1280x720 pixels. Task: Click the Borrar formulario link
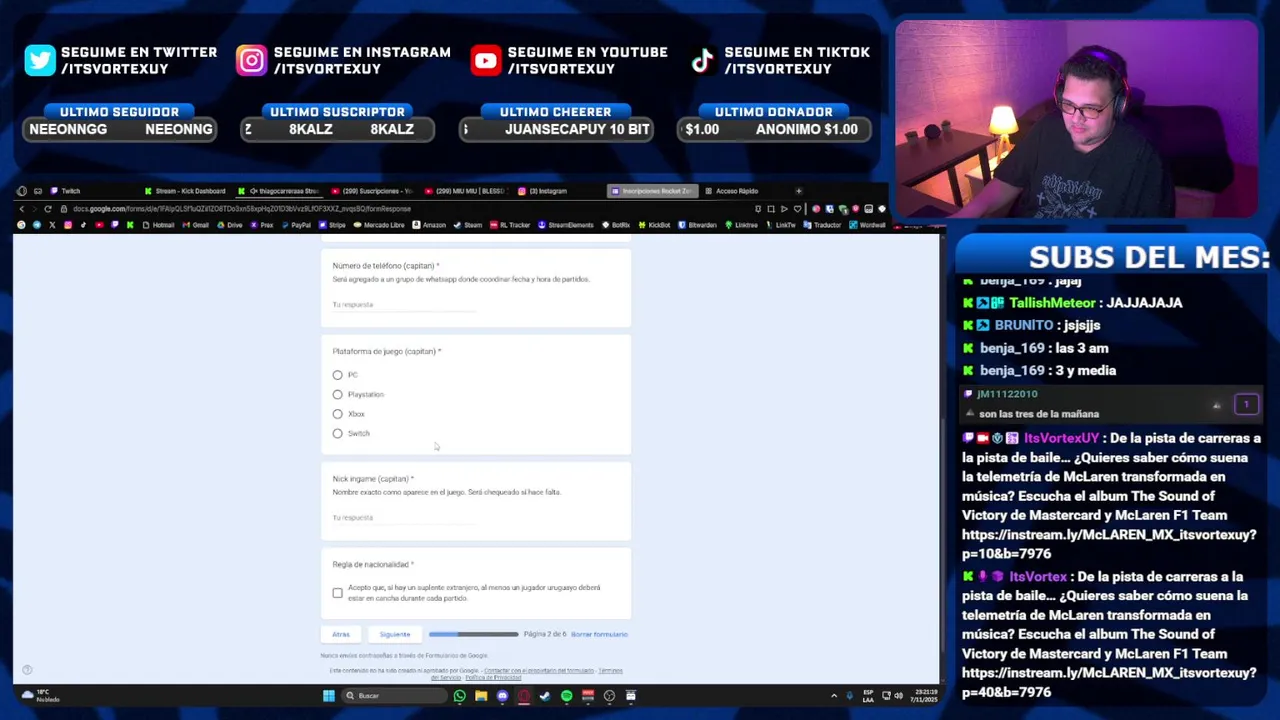point(599,634)
